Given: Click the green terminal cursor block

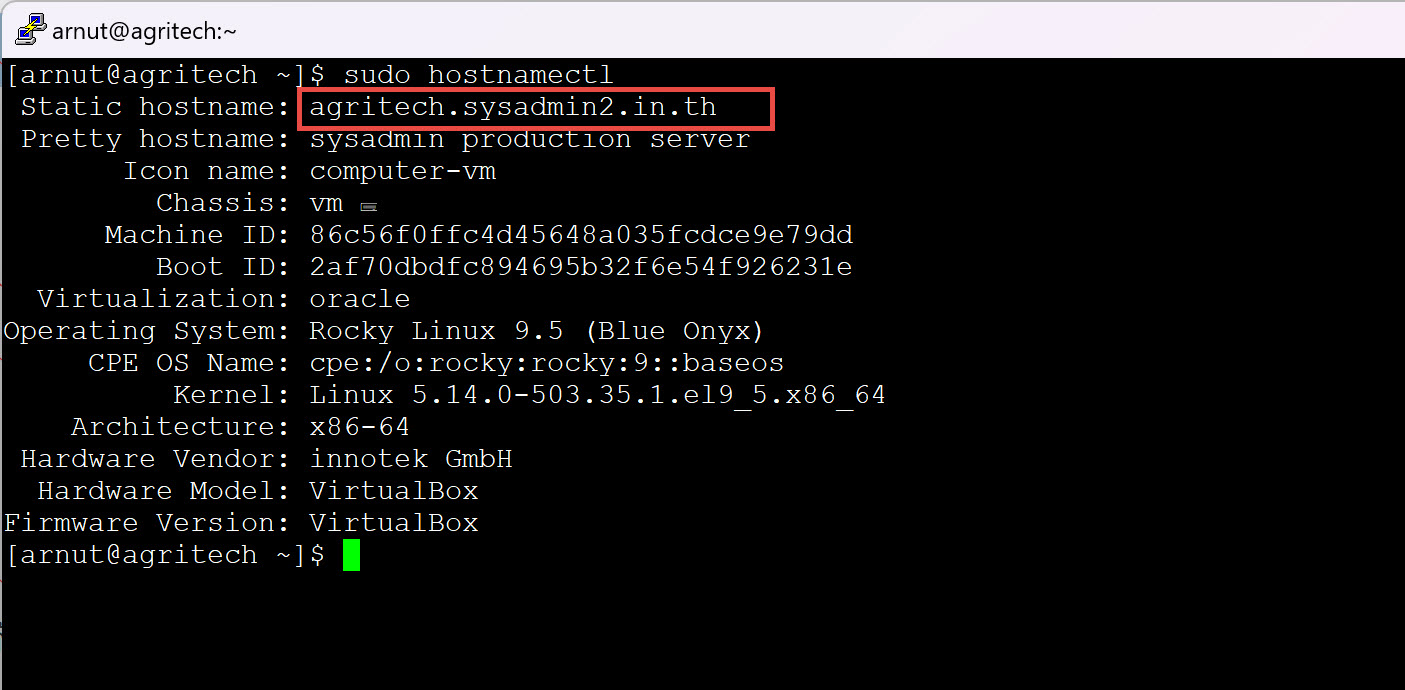Looking at the screenshot, I should coord(351,555).
